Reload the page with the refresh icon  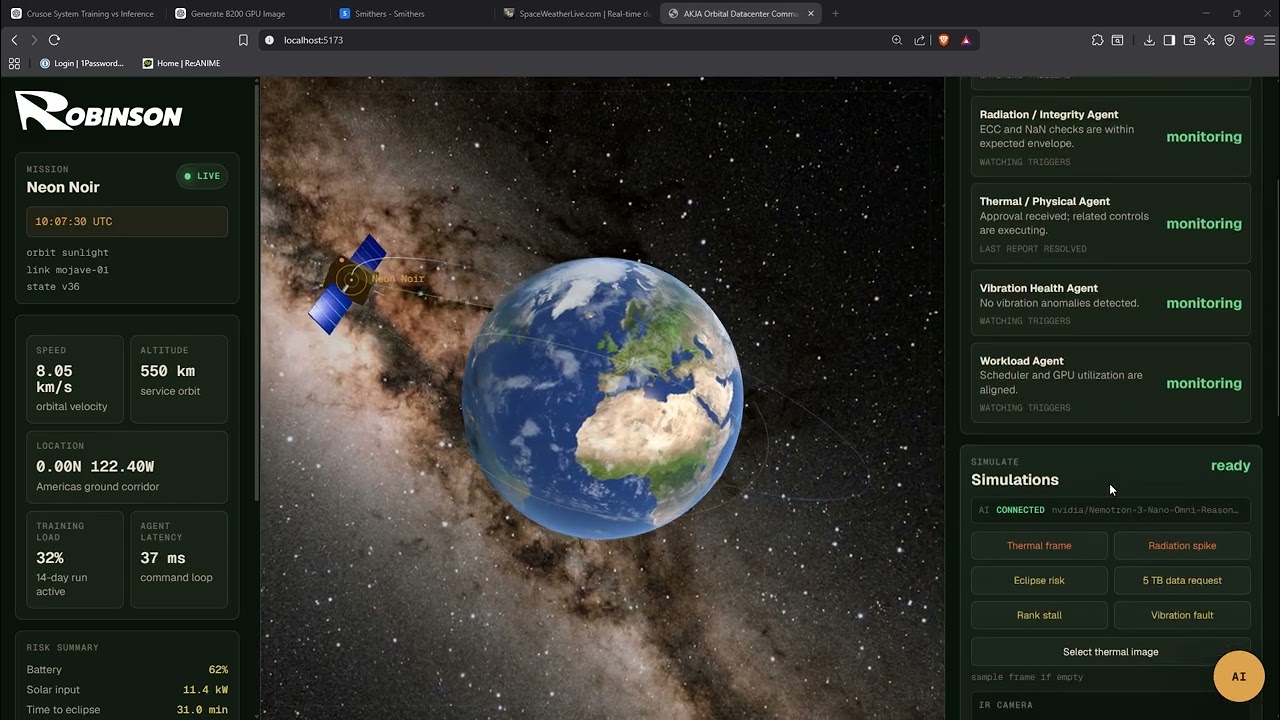pyautogui.click(x=54, y=40)
